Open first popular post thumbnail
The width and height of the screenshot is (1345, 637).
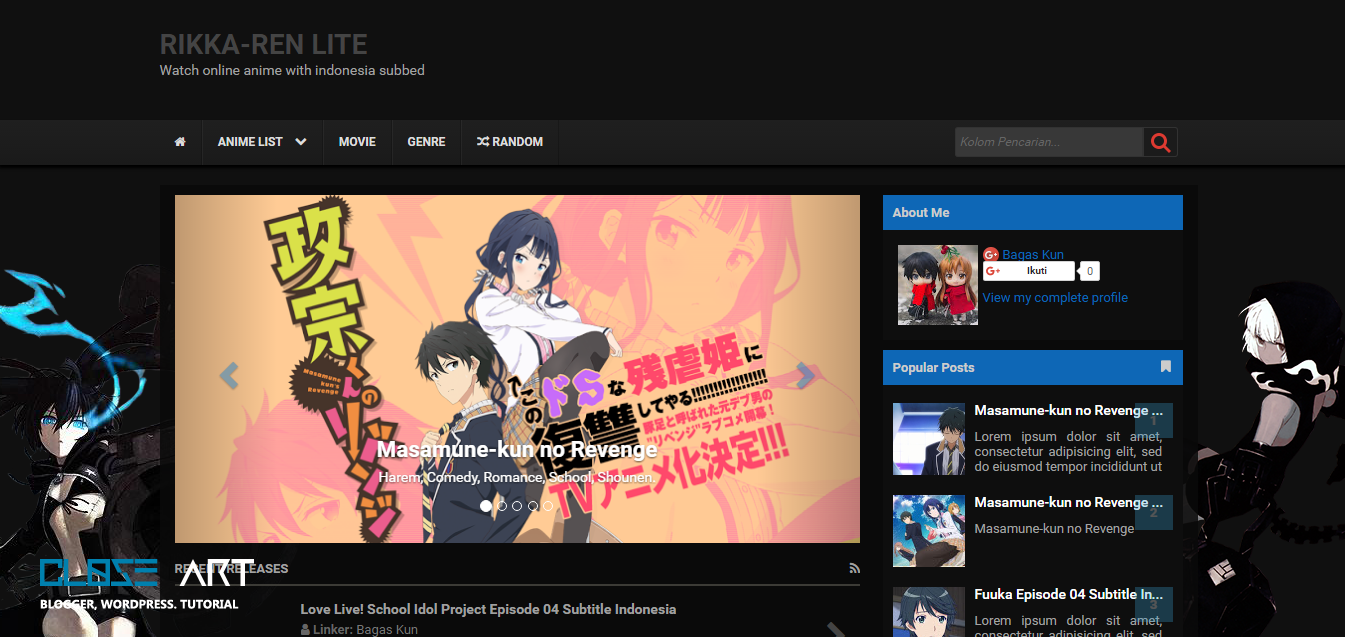pos(929,439)
